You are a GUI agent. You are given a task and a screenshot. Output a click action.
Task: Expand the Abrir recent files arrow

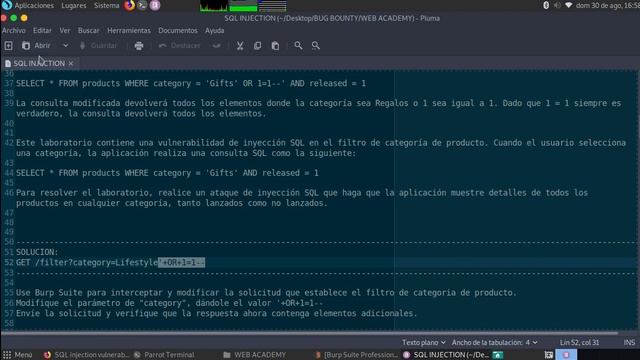click(65, 46)
